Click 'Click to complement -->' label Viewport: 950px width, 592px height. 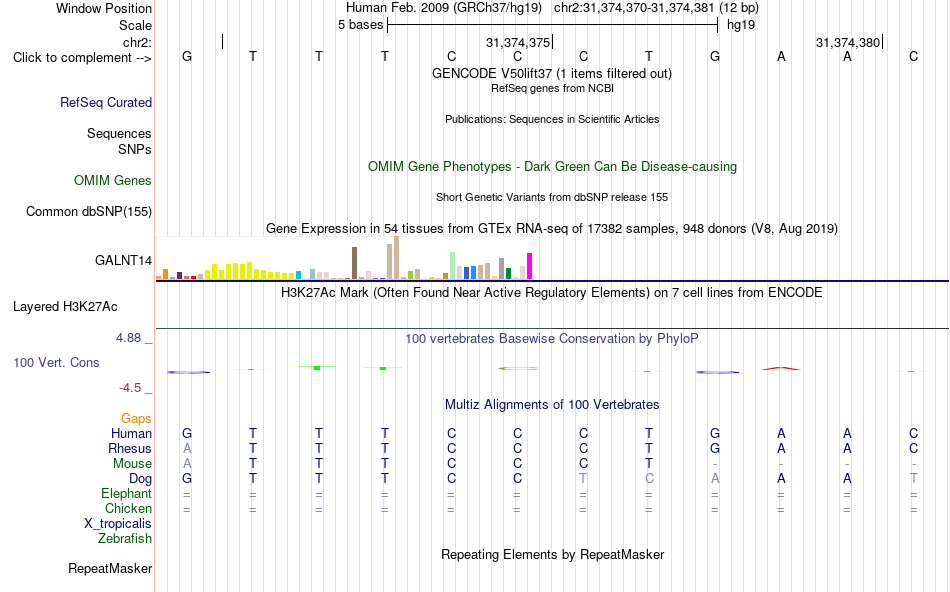pos(82,58)
